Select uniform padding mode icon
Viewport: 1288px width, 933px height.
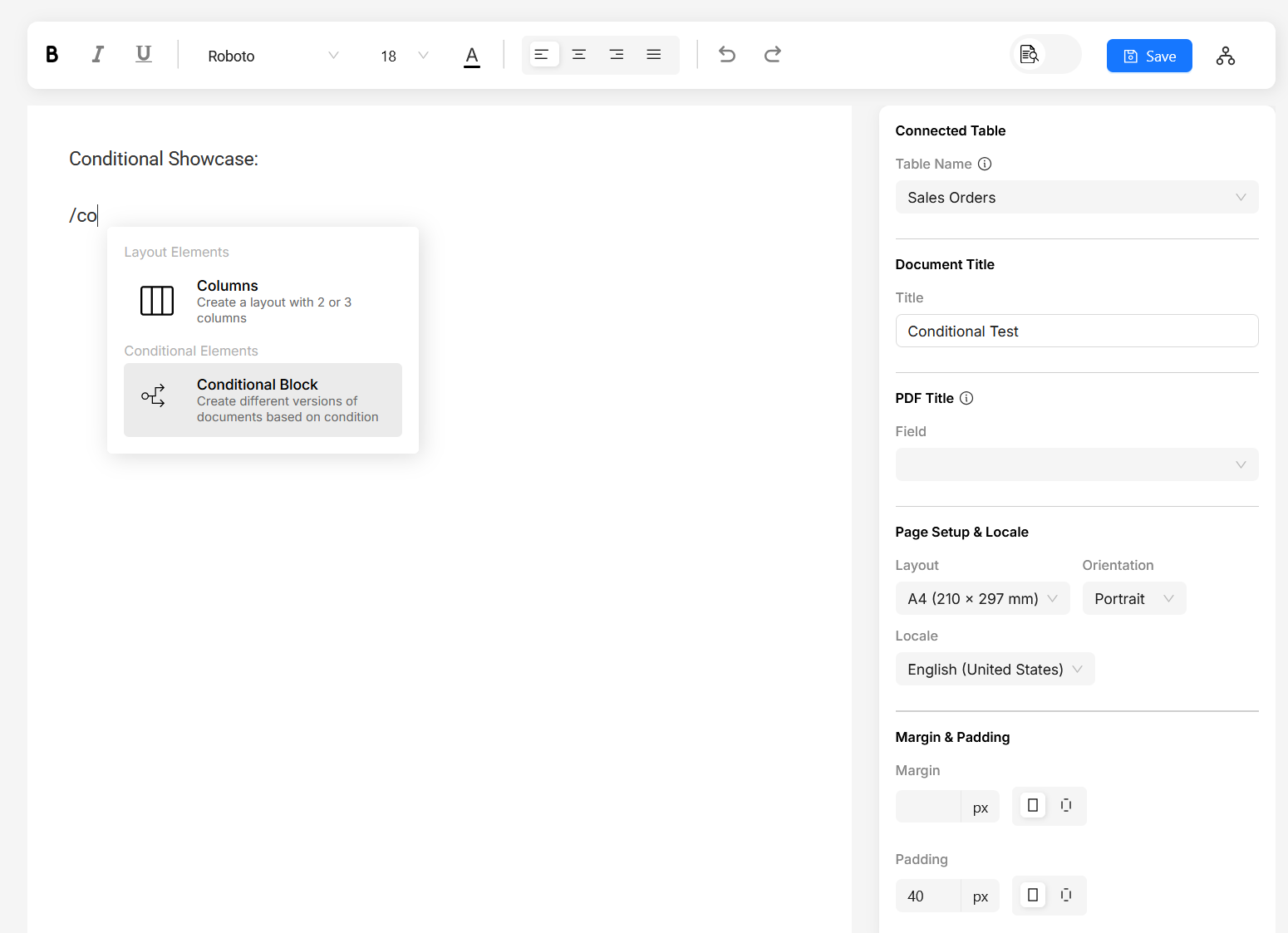(1033, 895)
